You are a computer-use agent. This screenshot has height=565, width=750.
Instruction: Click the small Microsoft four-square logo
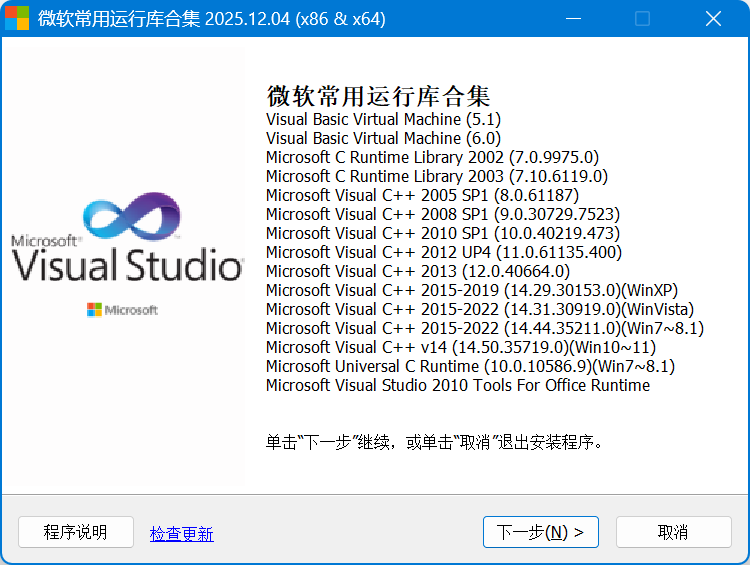(x=94, y=310)
